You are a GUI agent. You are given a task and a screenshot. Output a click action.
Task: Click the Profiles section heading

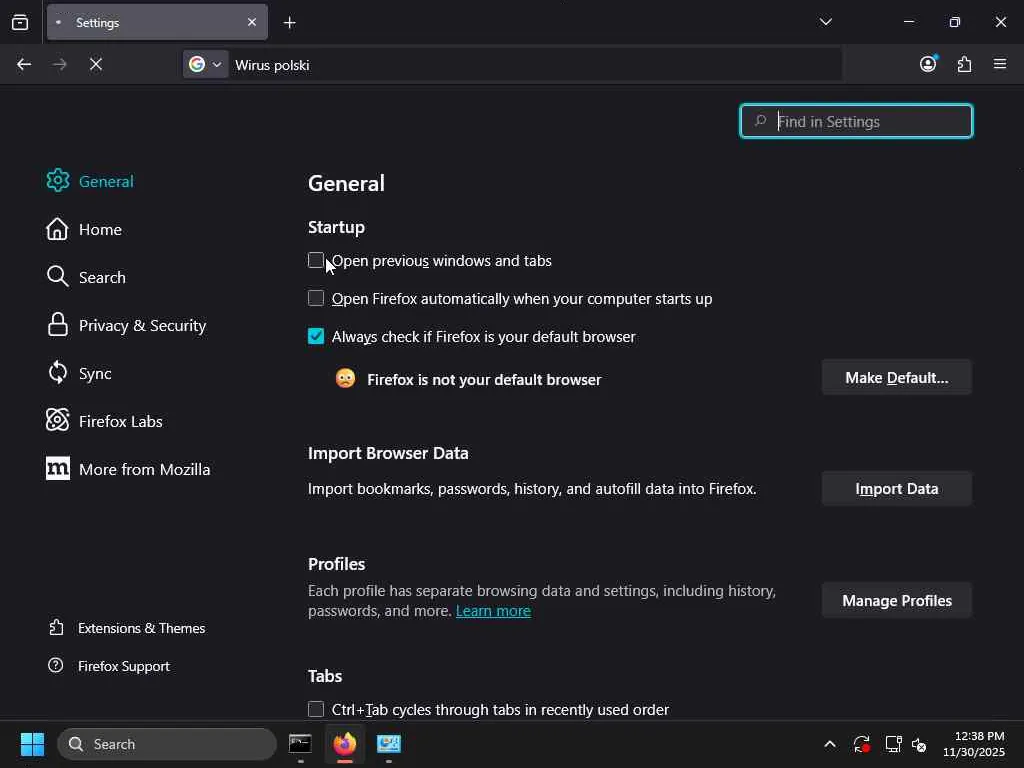pyautogui.click(x=336, y=564)
